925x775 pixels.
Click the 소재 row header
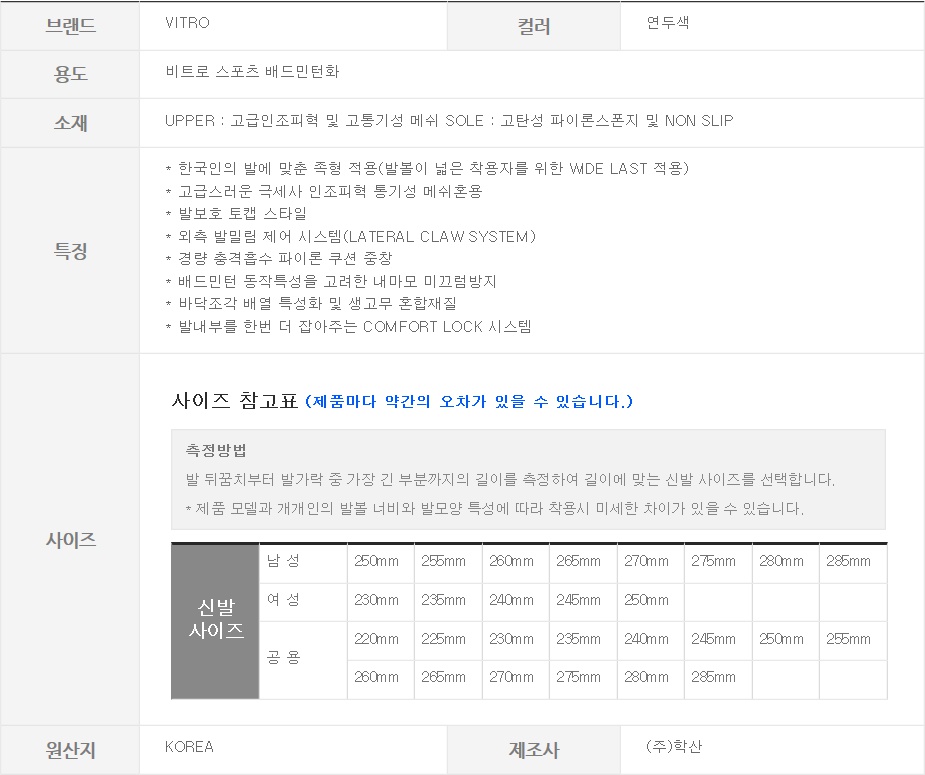click(x=70, y=123)
